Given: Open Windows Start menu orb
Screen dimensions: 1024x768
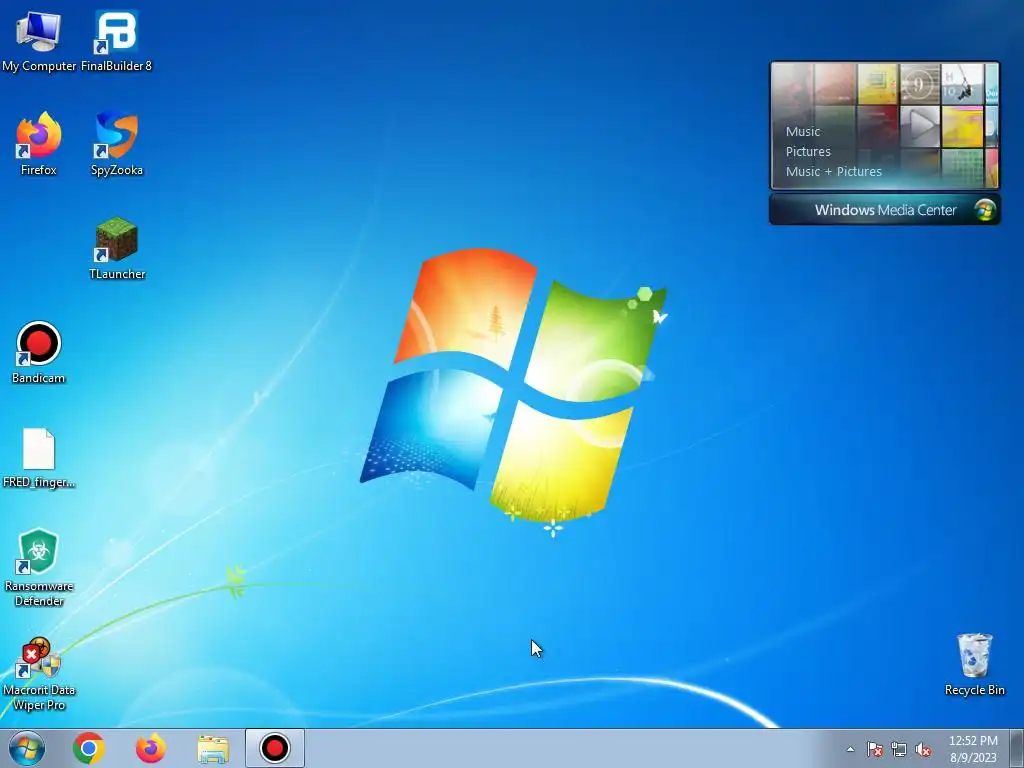Looking at the screenshot, I should tap(27, 748).
